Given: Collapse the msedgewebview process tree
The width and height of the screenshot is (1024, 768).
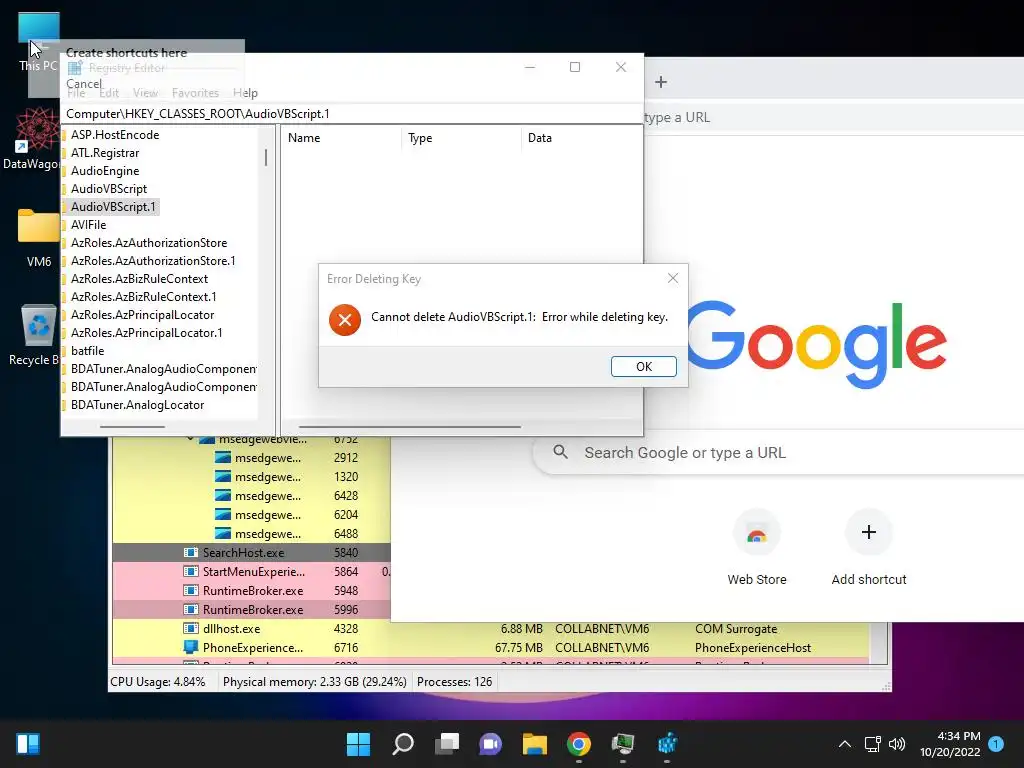Looking at the screenshot, I should coord(189,440).
